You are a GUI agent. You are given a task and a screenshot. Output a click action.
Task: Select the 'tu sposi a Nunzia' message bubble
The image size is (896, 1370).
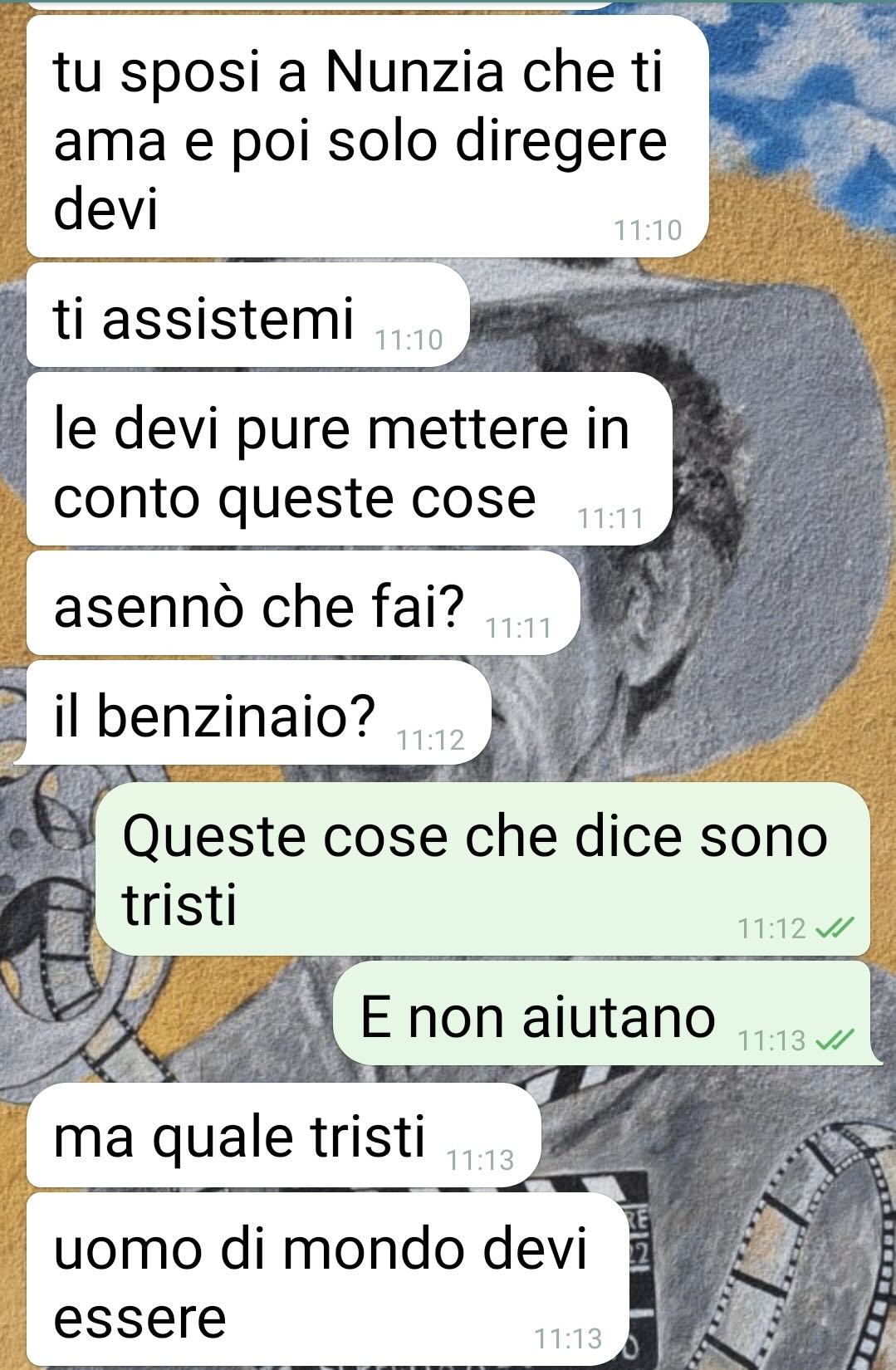367,136
